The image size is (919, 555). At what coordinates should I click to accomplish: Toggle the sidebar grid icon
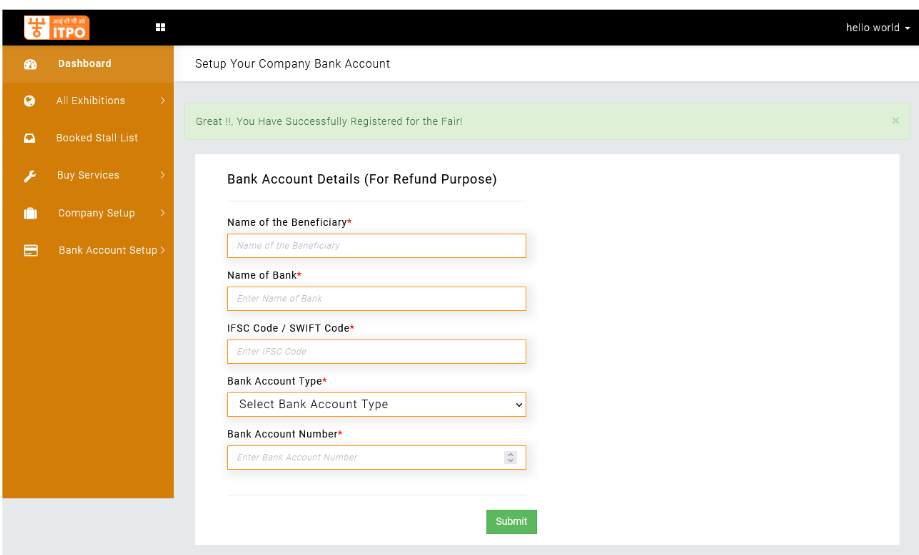click(x=160, y=27)
